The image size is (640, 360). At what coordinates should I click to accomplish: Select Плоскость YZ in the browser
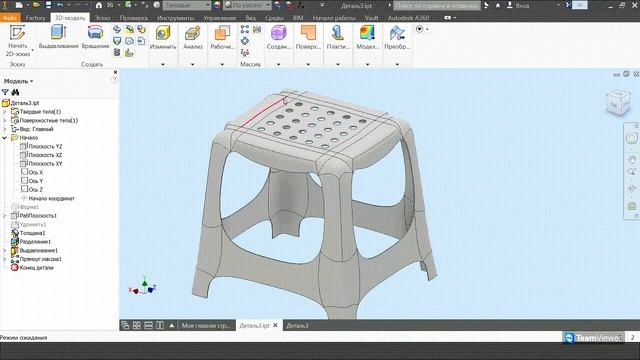(45, 146)
